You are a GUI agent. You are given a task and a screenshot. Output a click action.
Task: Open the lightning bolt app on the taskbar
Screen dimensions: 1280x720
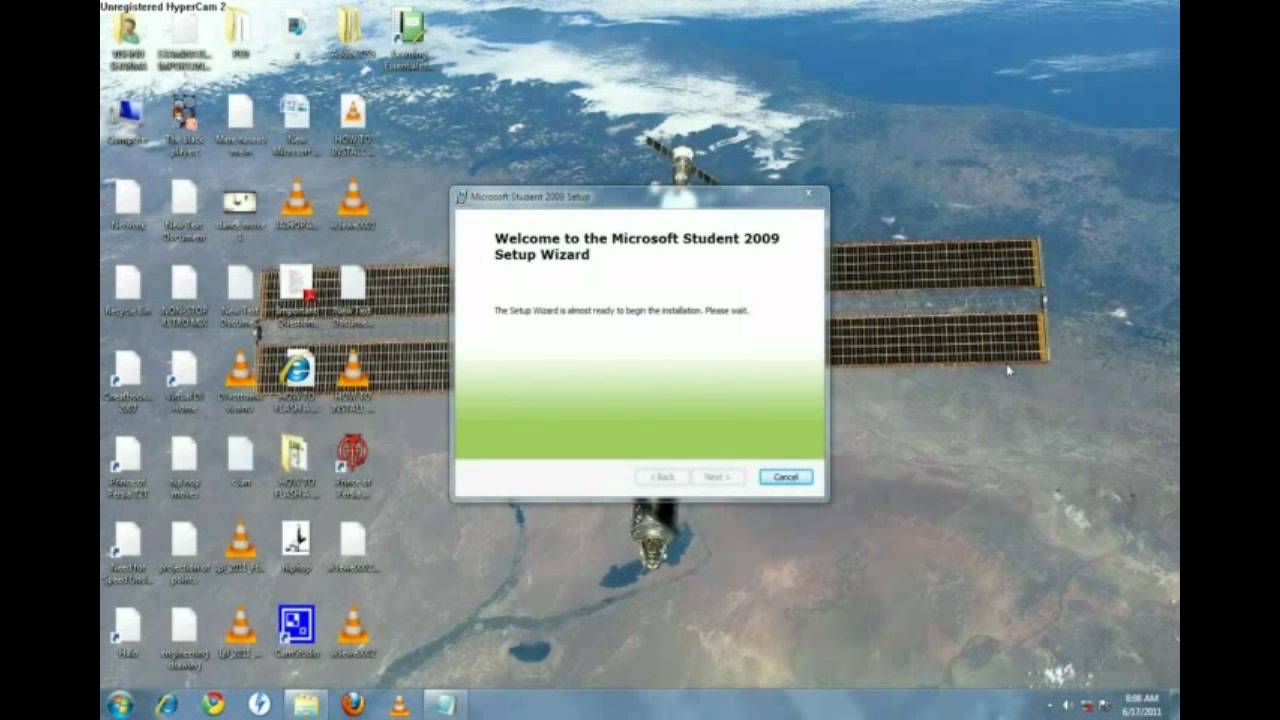[259, 704]
